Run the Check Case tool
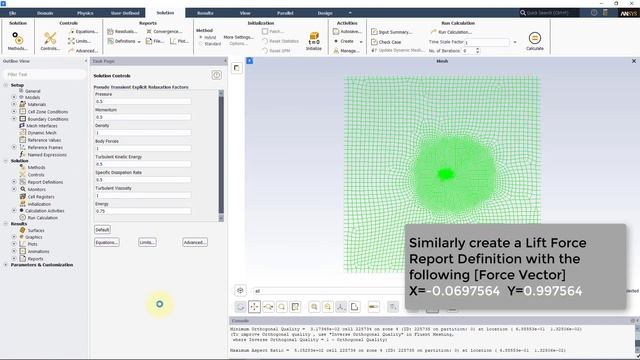 click(386, 42)
